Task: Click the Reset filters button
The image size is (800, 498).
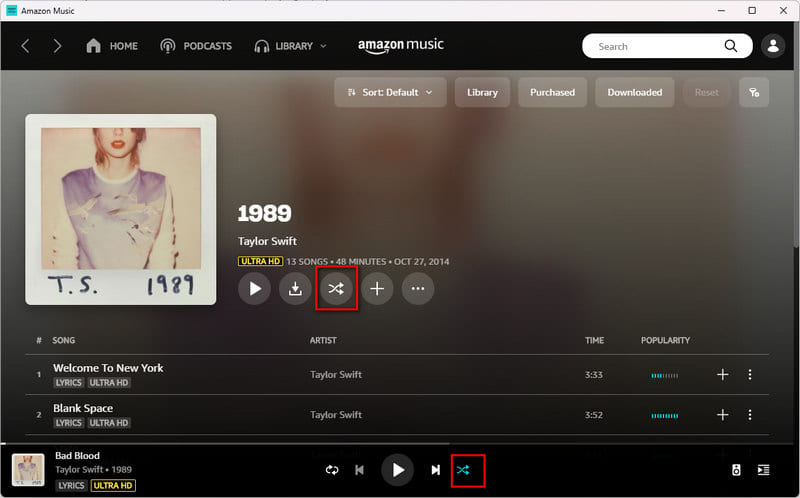Action: 707,92
